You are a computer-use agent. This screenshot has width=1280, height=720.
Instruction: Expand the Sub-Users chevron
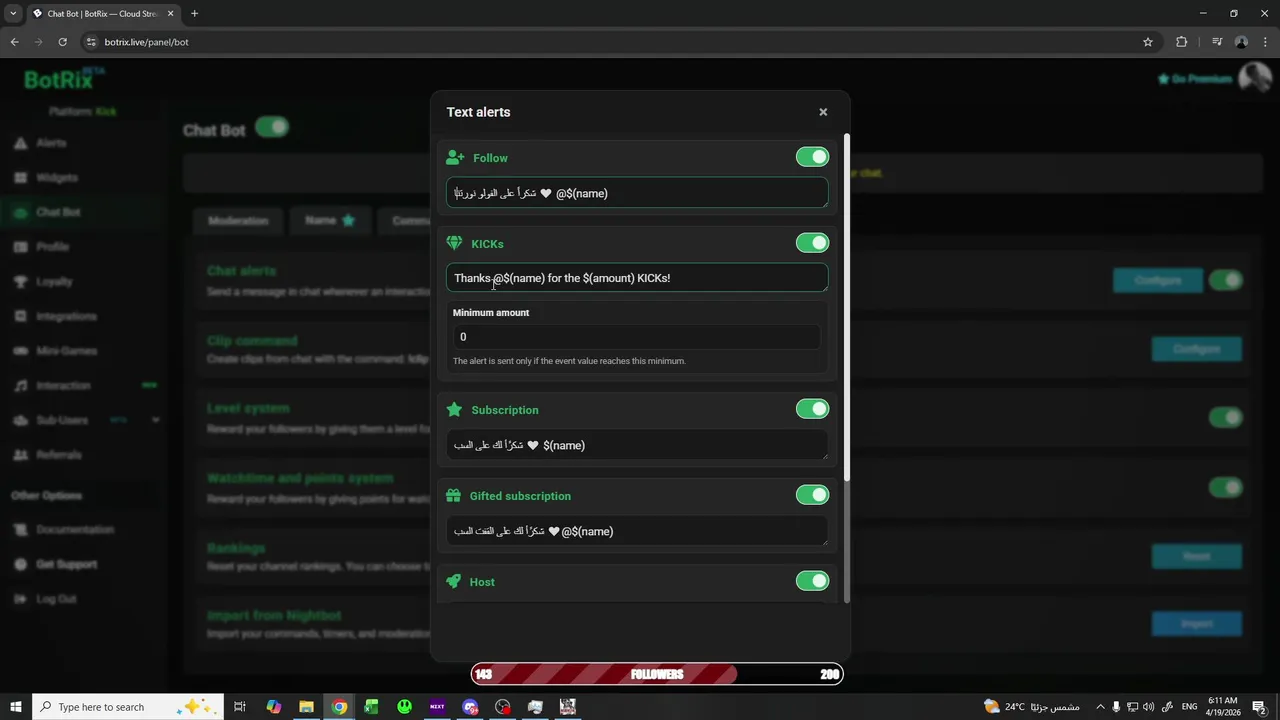pos(155,420)
